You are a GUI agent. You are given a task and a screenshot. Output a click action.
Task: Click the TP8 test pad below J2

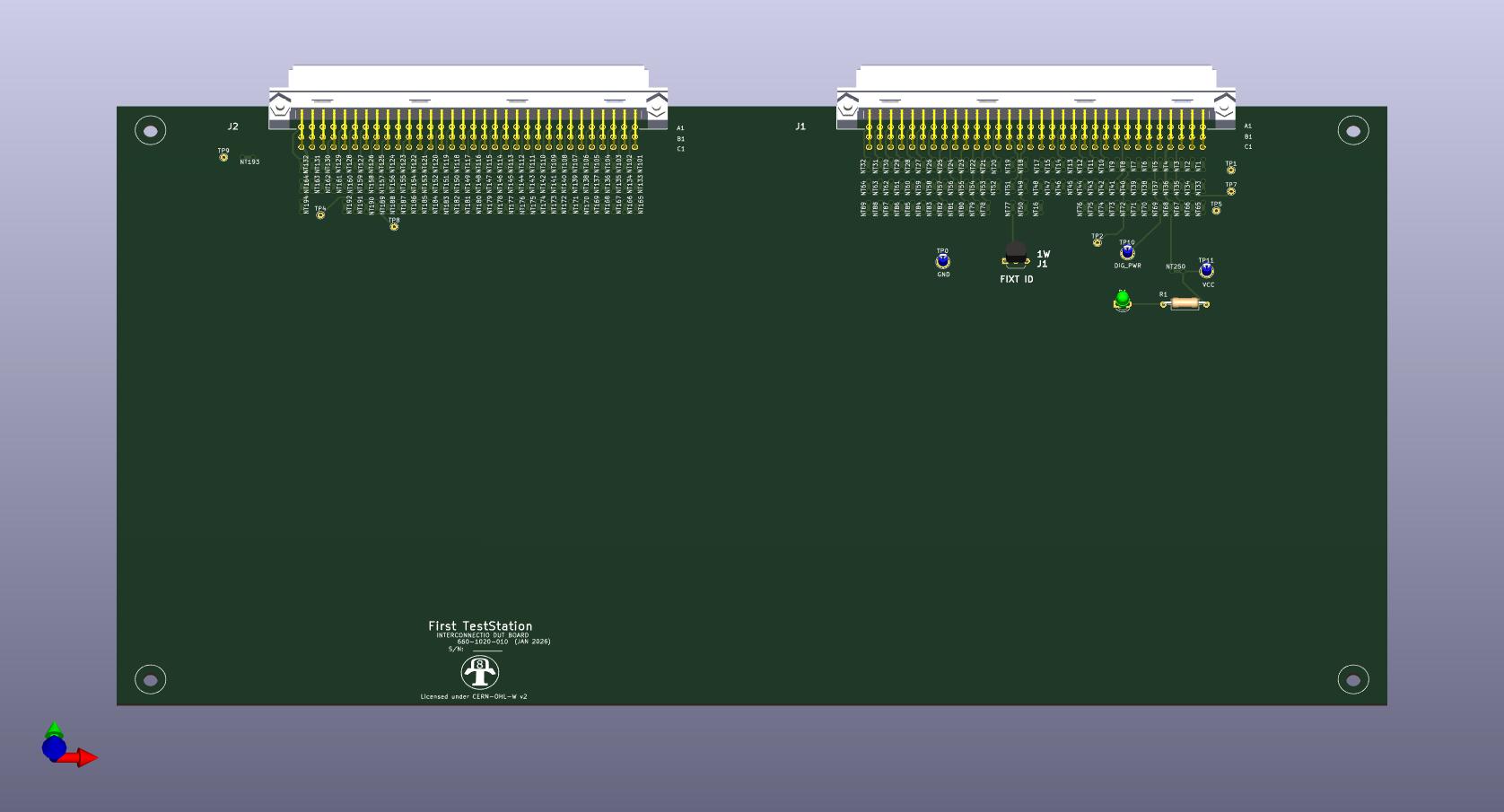[394, 227]
